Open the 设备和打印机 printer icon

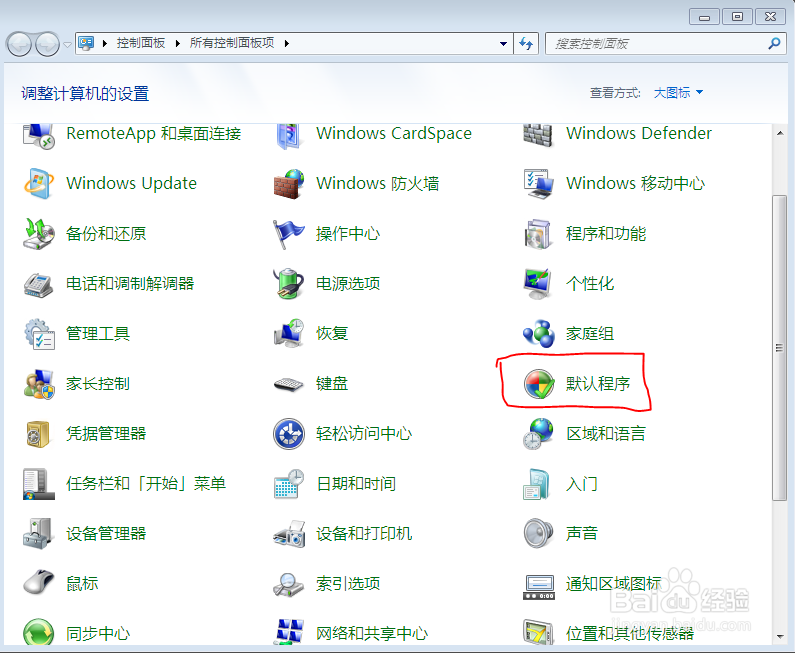[x=289, y=533]
